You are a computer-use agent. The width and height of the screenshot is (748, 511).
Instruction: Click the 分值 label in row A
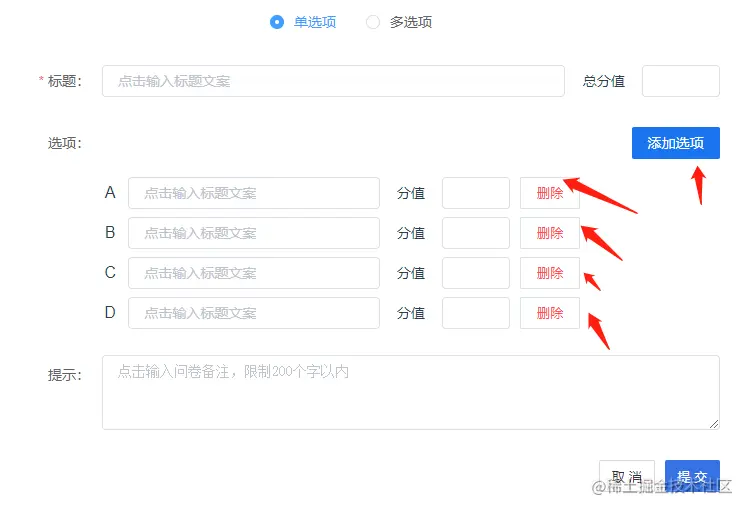pyautogui.click(x=411, y=193)
